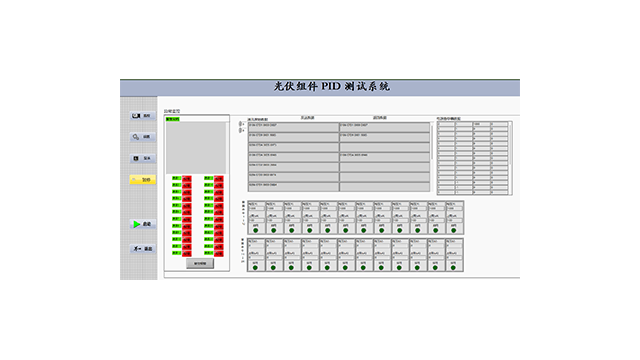The width and height of the screenshot is (640, 360).
Task: Click the upper index stepper beside the serial table
Action: [x=241, y=124]
